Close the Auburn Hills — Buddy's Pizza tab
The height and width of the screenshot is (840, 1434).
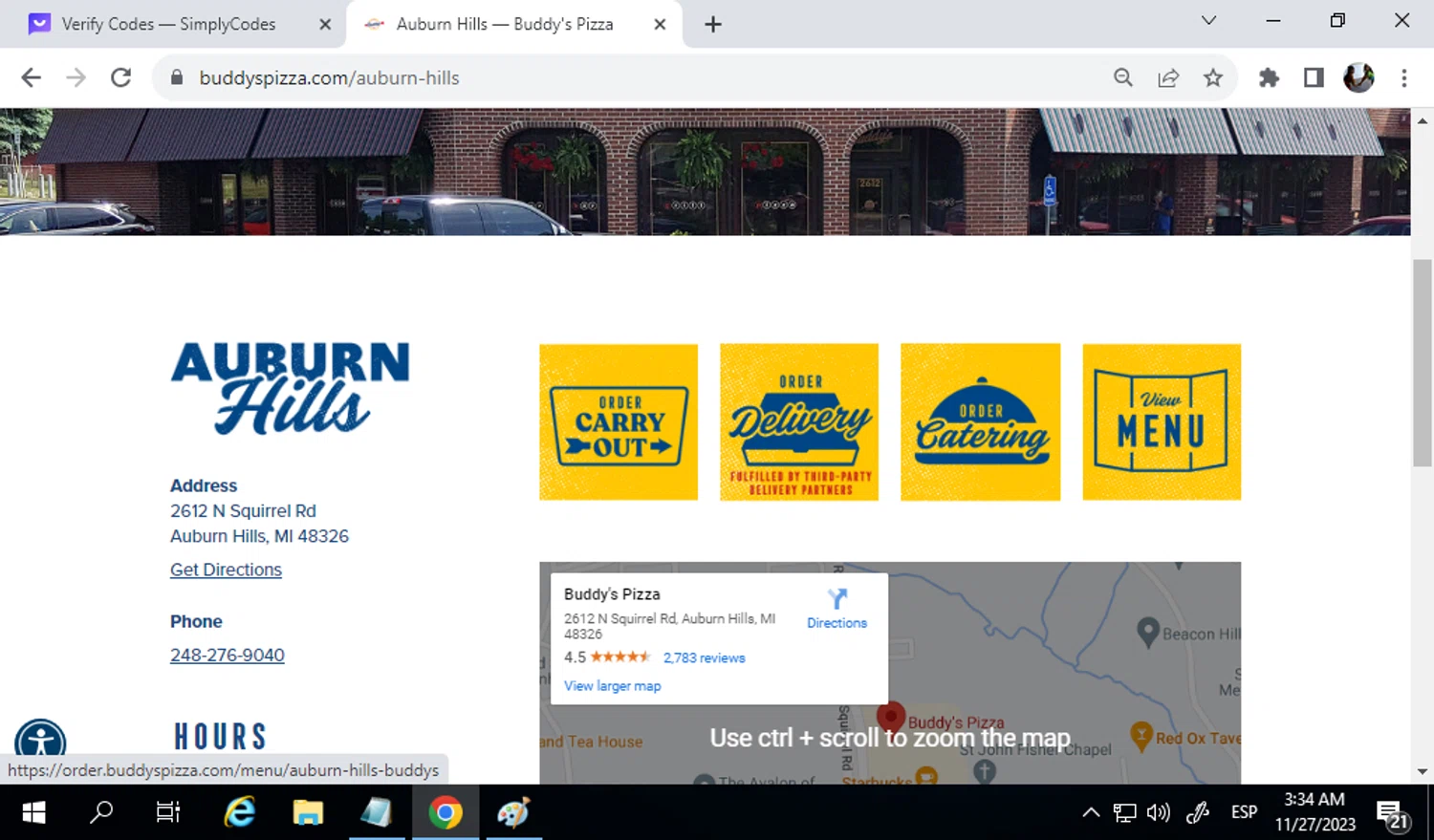(660, 24)
